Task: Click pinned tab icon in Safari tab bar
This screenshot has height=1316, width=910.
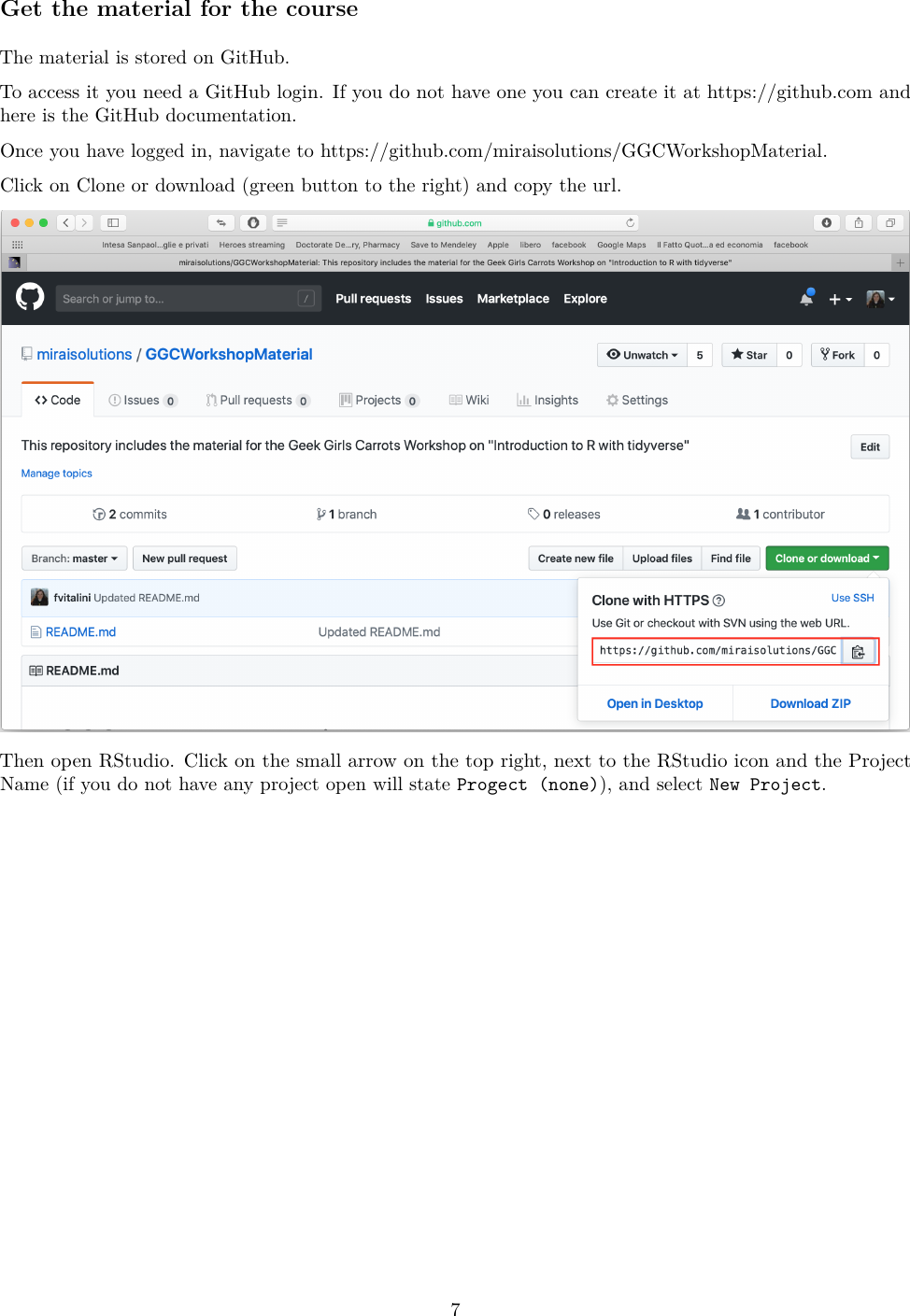Action: coord(14,262)
